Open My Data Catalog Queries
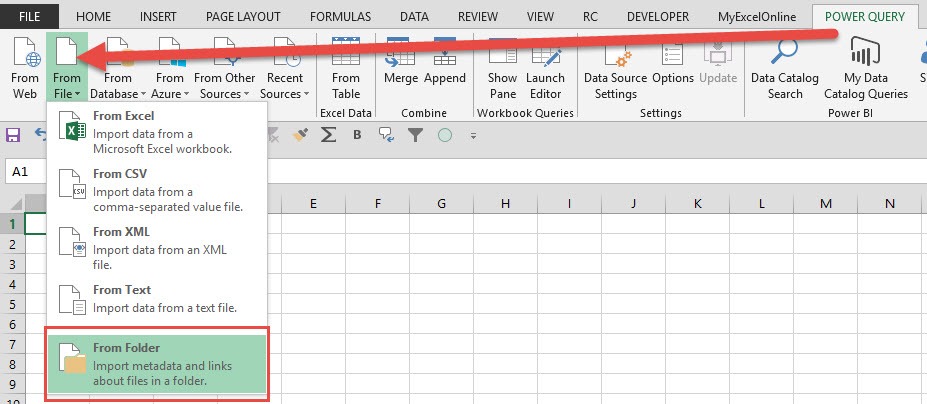The width and height of the screenshot is (927, 404). coord(866,67)
